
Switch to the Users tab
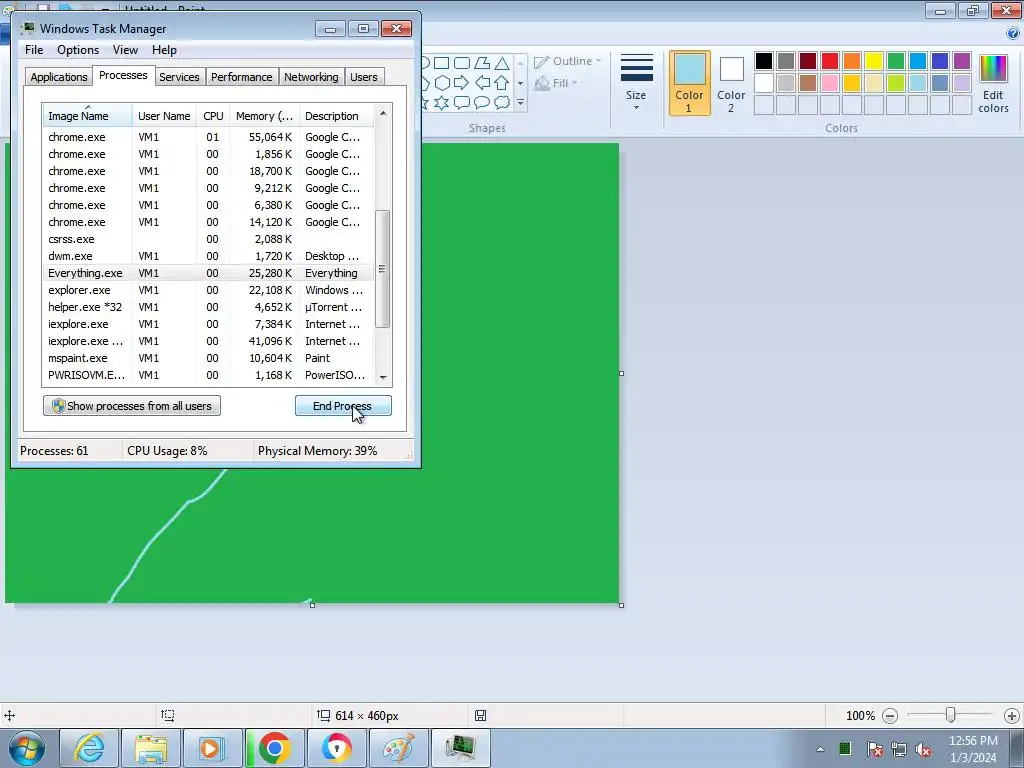[x=364, y=77]
